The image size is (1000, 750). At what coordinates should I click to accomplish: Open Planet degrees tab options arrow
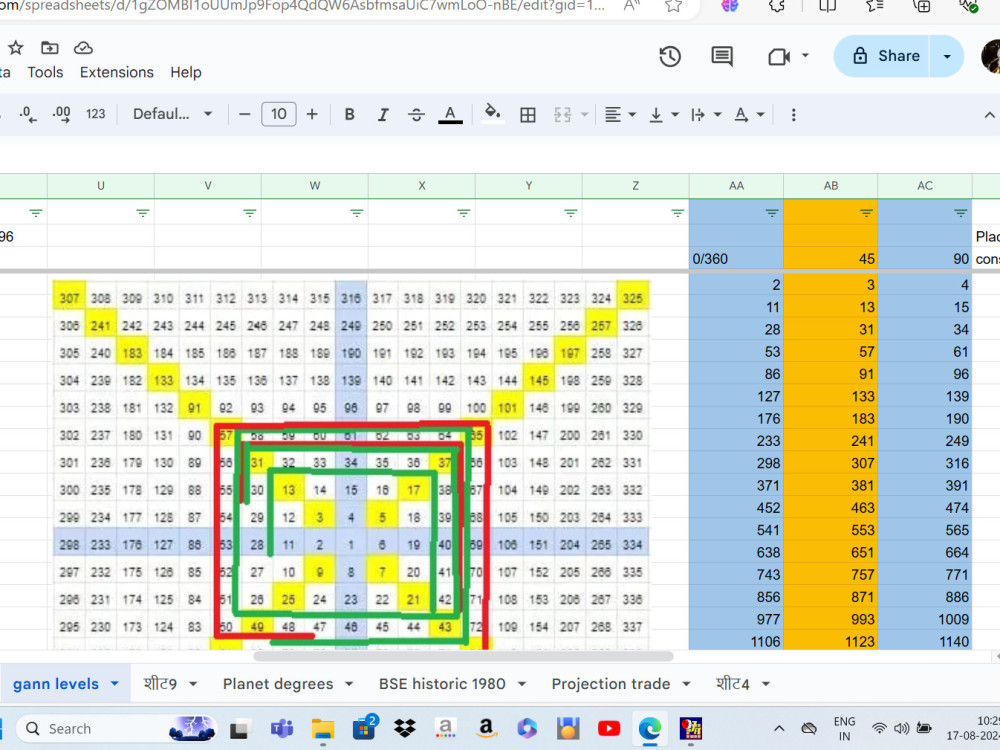click(x=349, y=684)
